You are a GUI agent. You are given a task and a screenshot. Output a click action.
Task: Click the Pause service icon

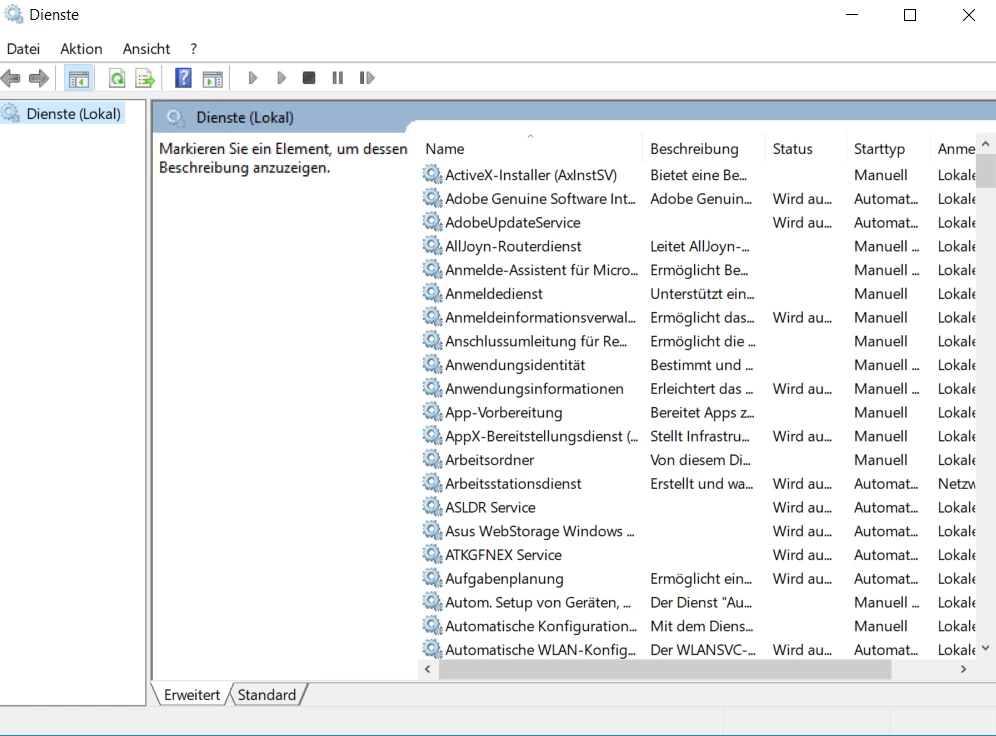(x=338, y=78)
